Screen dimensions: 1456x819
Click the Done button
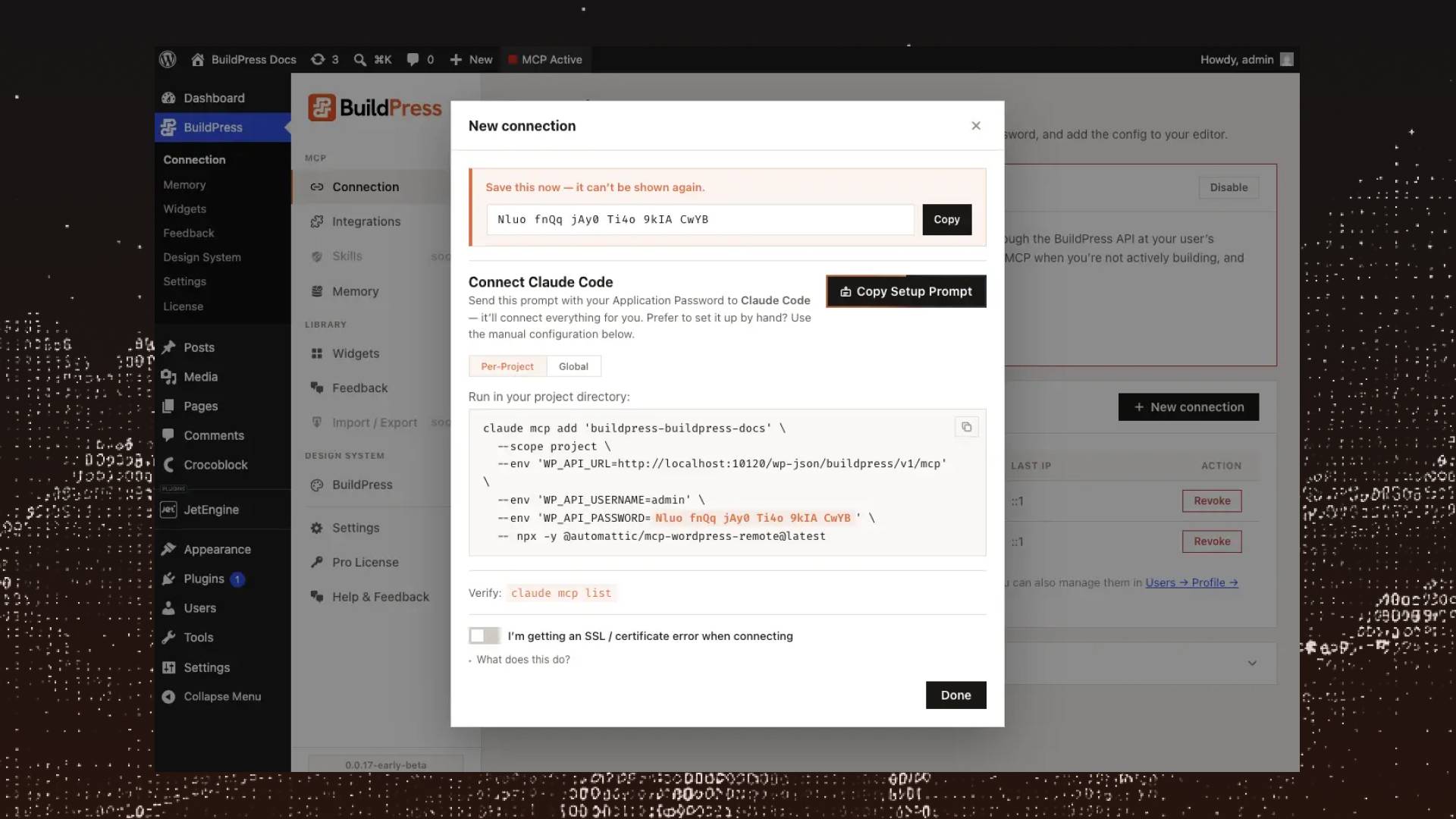pyautogui.click(x=955, y=695)
